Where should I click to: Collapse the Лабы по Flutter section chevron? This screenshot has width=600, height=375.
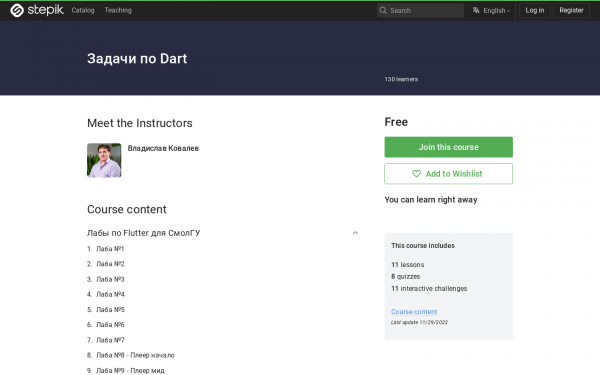355,233
